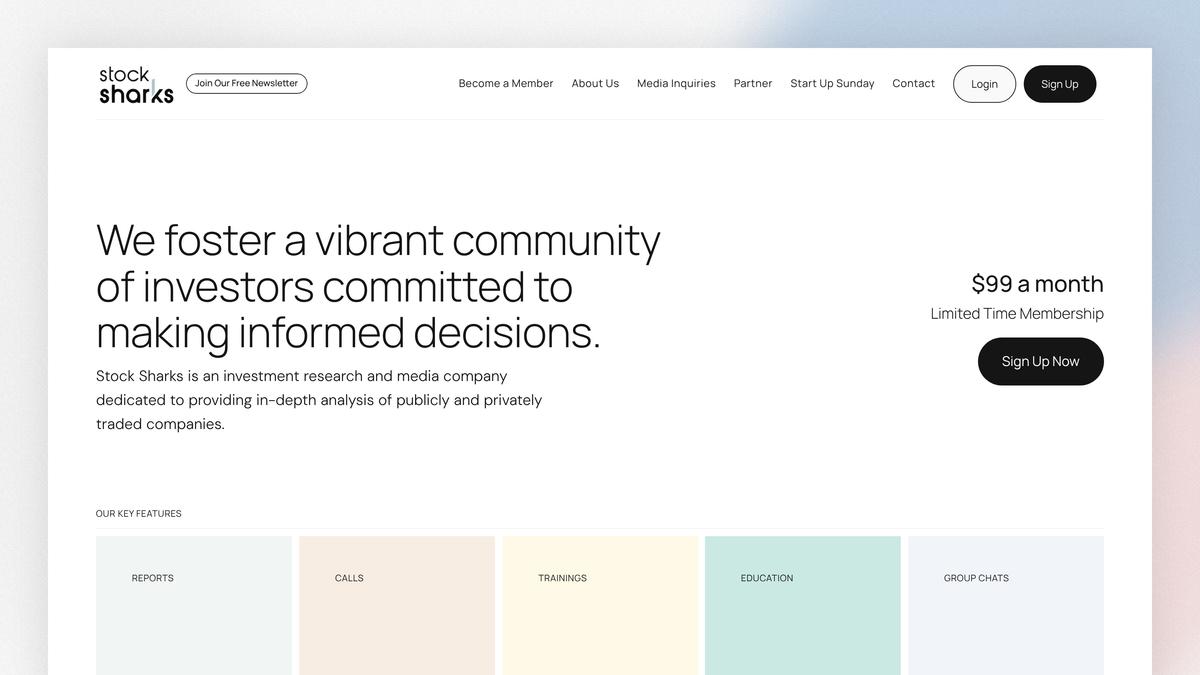This screenshot has width=1200, height=675.
Task: Click the Sign Up button in header
Action: pos(1060,84)
